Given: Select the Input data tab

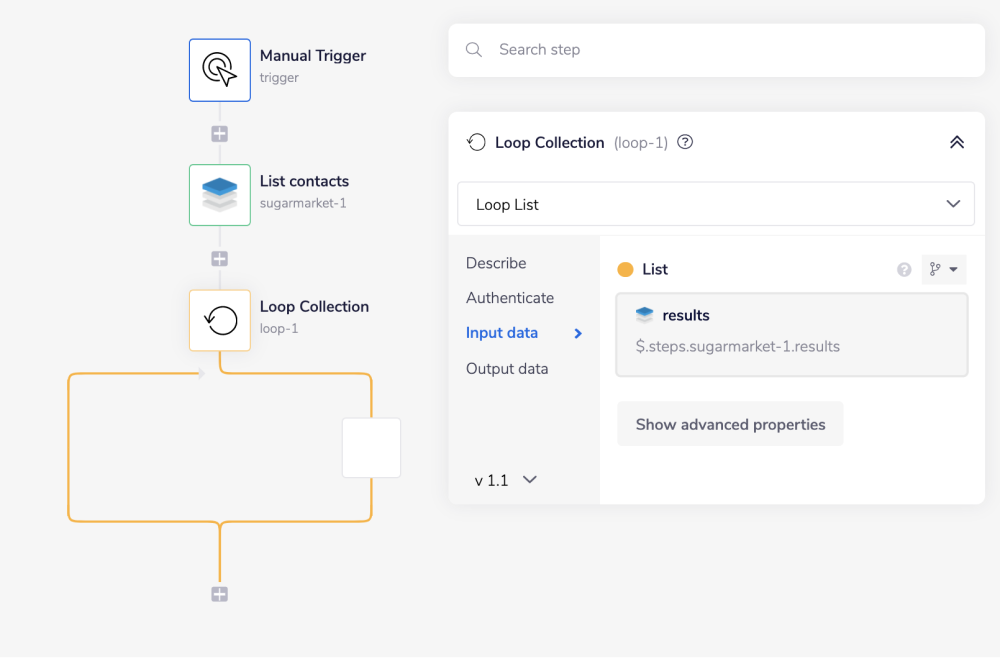Looking at the screenshot, I should 502,333.
